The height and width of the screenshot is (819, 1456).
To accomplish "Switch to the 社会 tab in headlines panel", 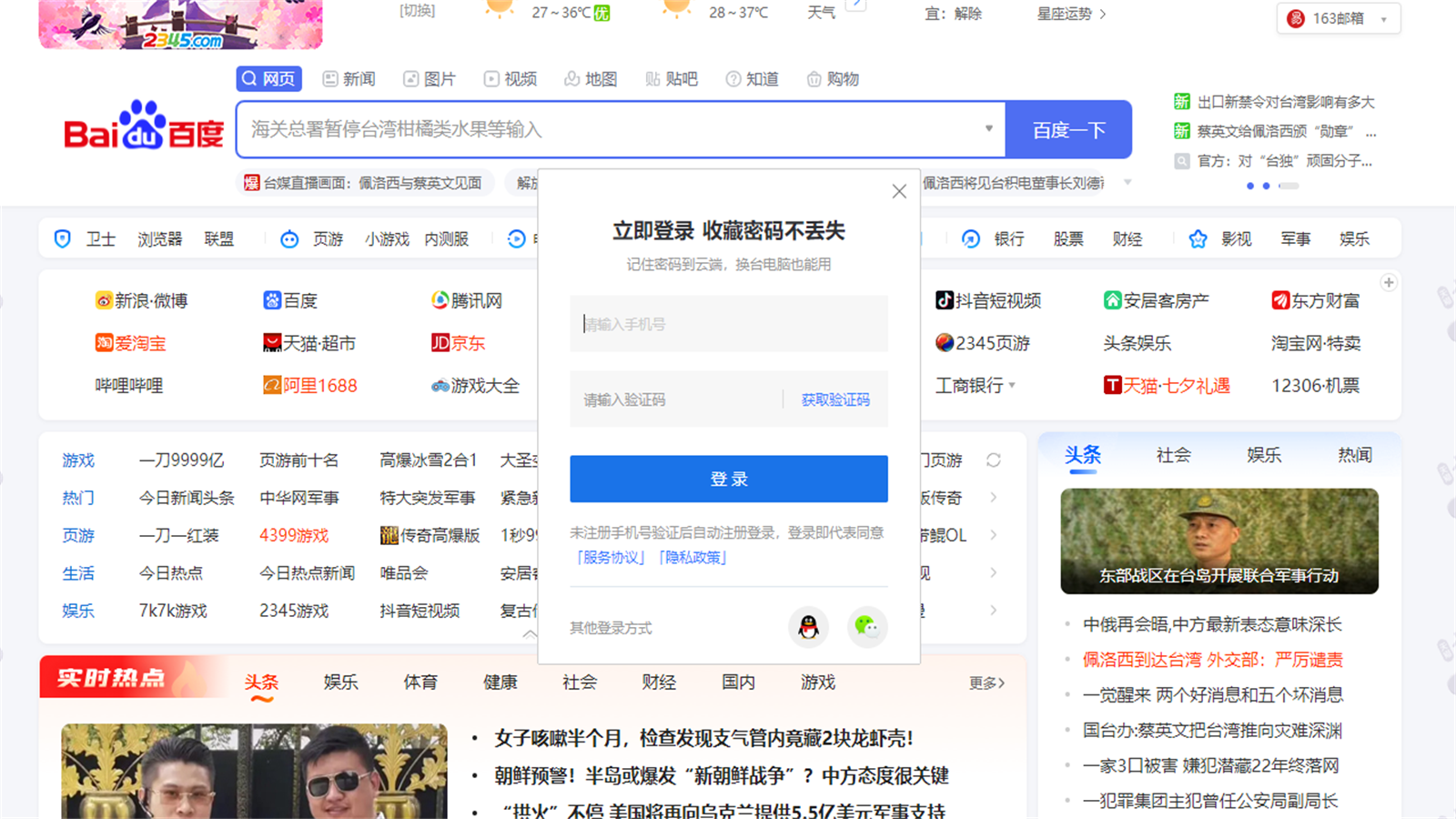I will (1172, 455).
